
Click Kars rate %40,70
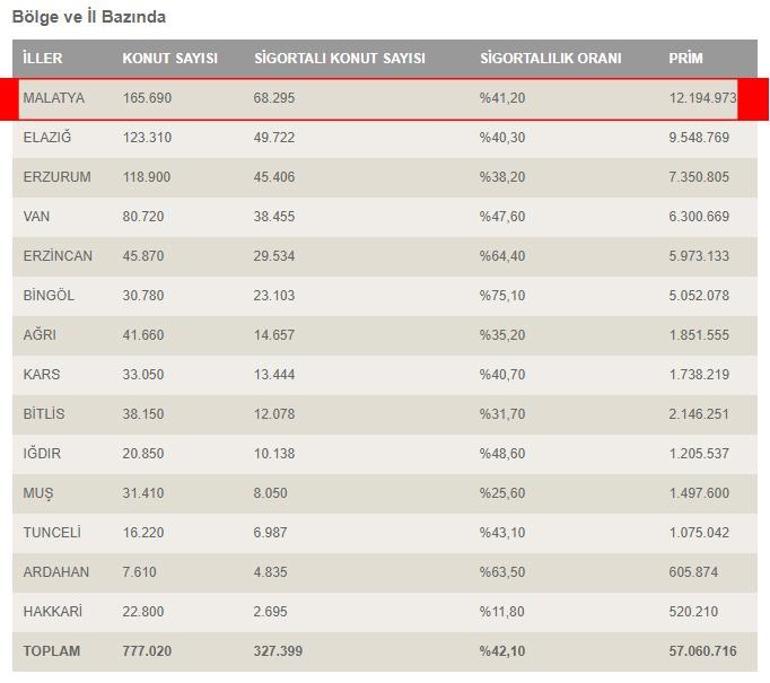[x=502, y=374]
